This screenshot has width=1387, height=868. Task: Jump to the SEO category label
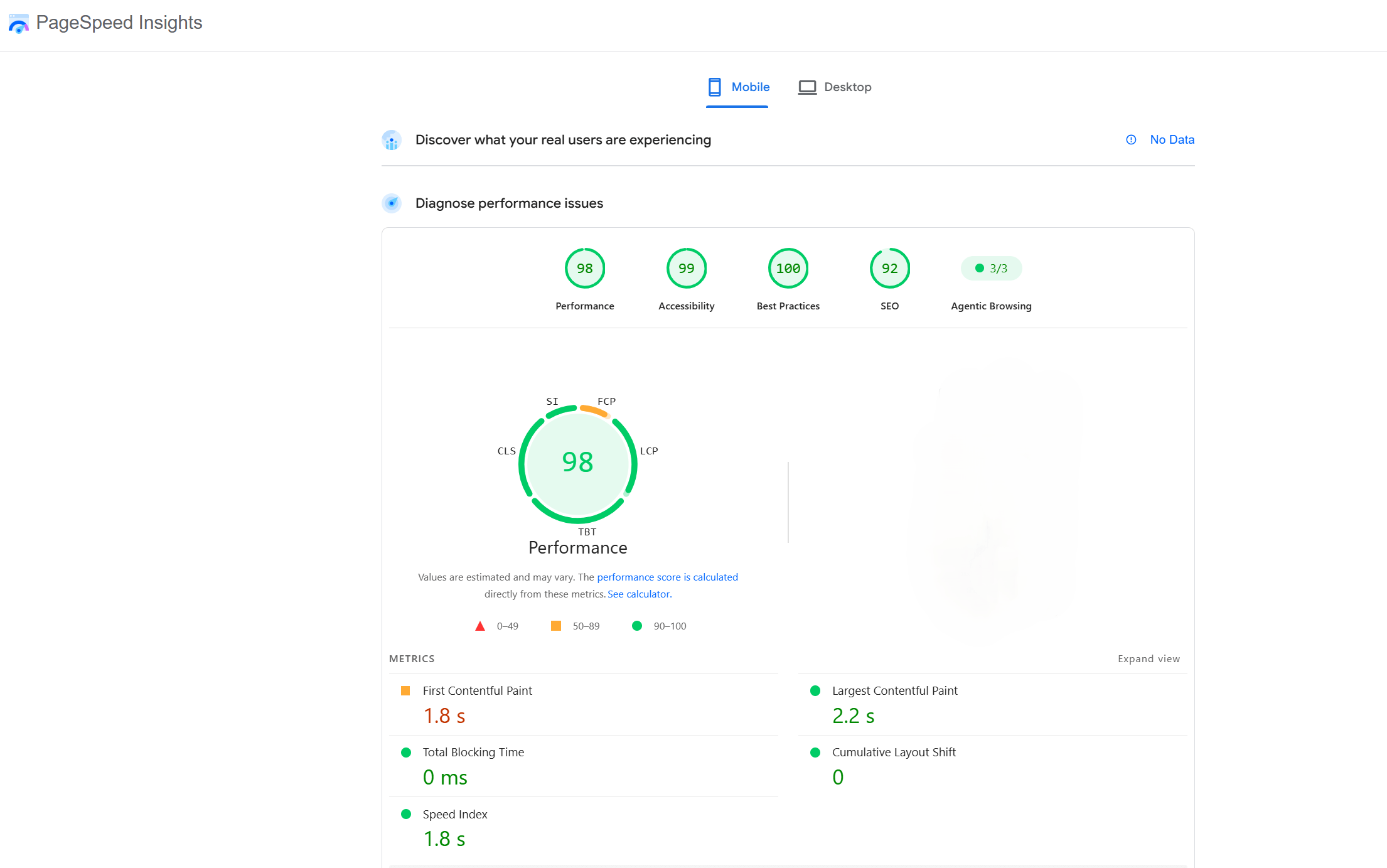point(890,306)
